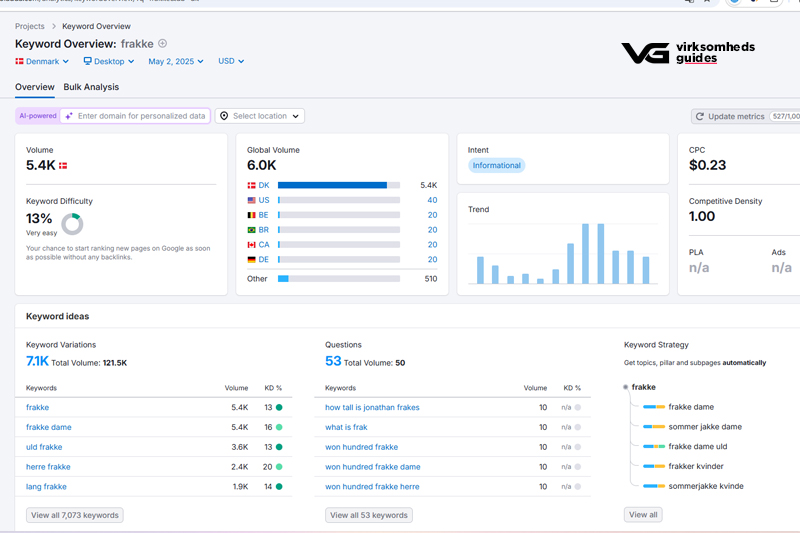Open the Select location dropdown
The image size is (800, 533).
tap(260, 116)
